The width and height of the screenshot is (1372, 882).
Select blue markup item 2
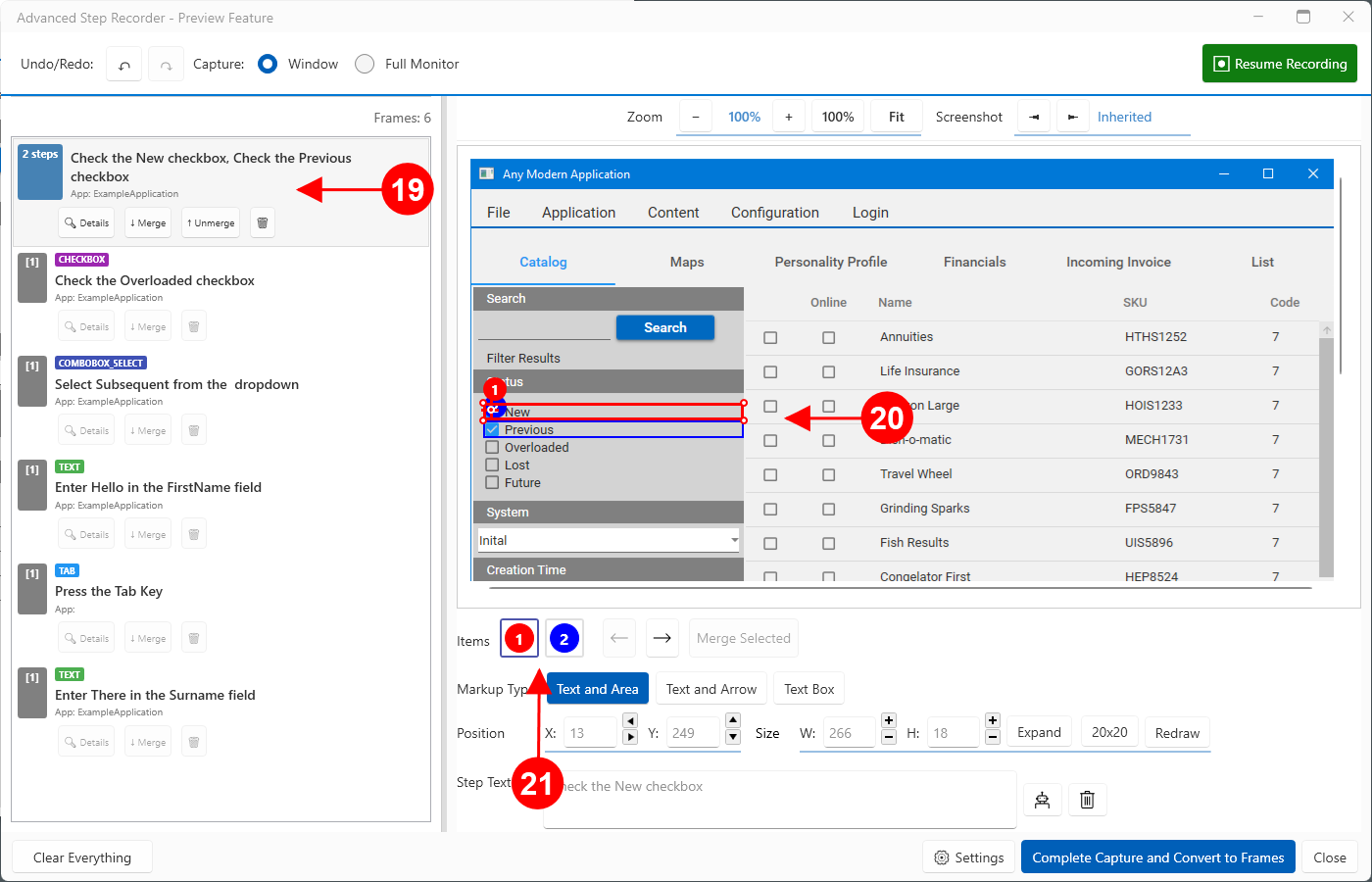(x=563, y=639)
